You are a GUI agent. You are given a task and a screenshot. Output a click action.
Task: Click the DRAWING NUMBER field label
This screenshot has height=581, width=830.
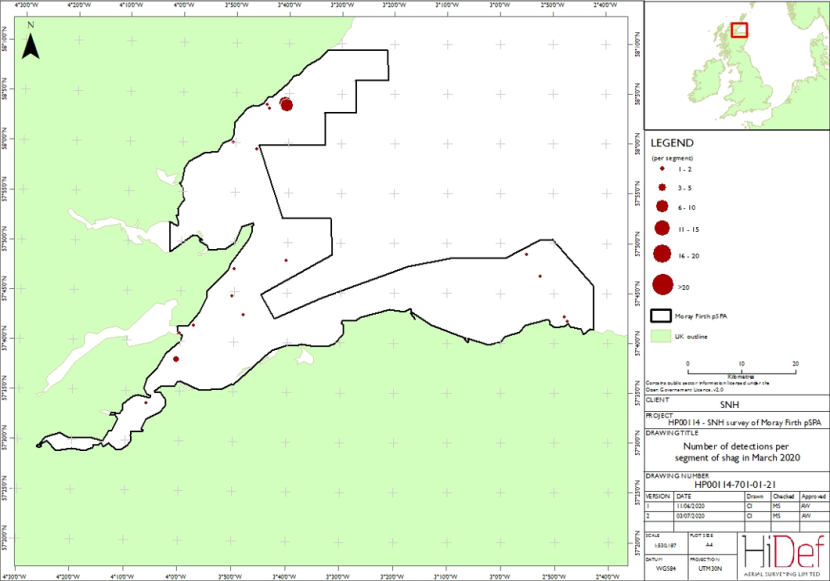point(677,476)
